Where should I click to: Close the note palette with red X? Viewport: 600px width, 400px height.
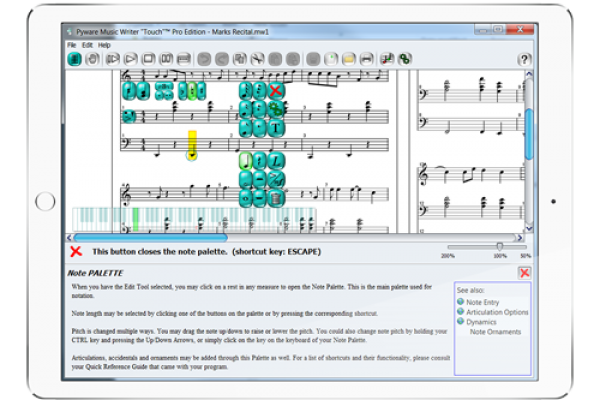276,92
